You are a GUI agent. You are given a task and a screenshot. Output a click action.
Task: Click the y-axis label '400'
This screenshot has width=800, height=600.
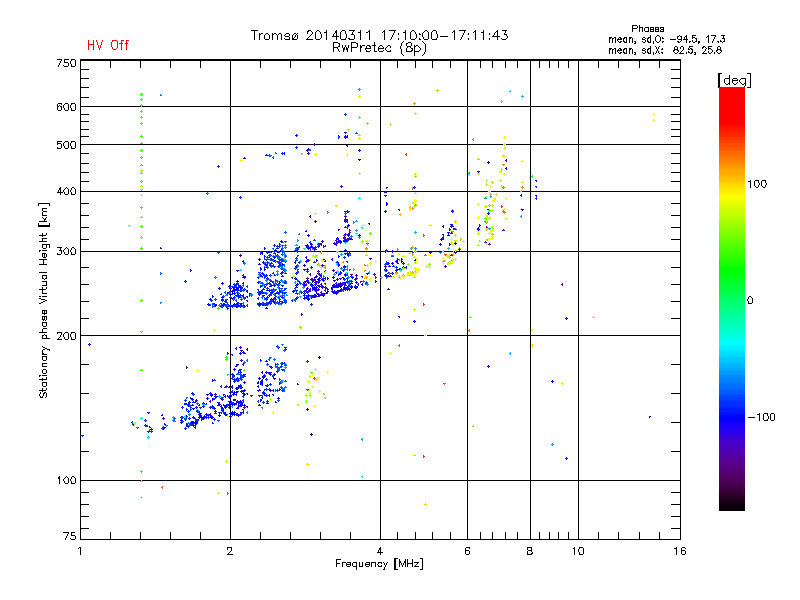coord(66,192)
